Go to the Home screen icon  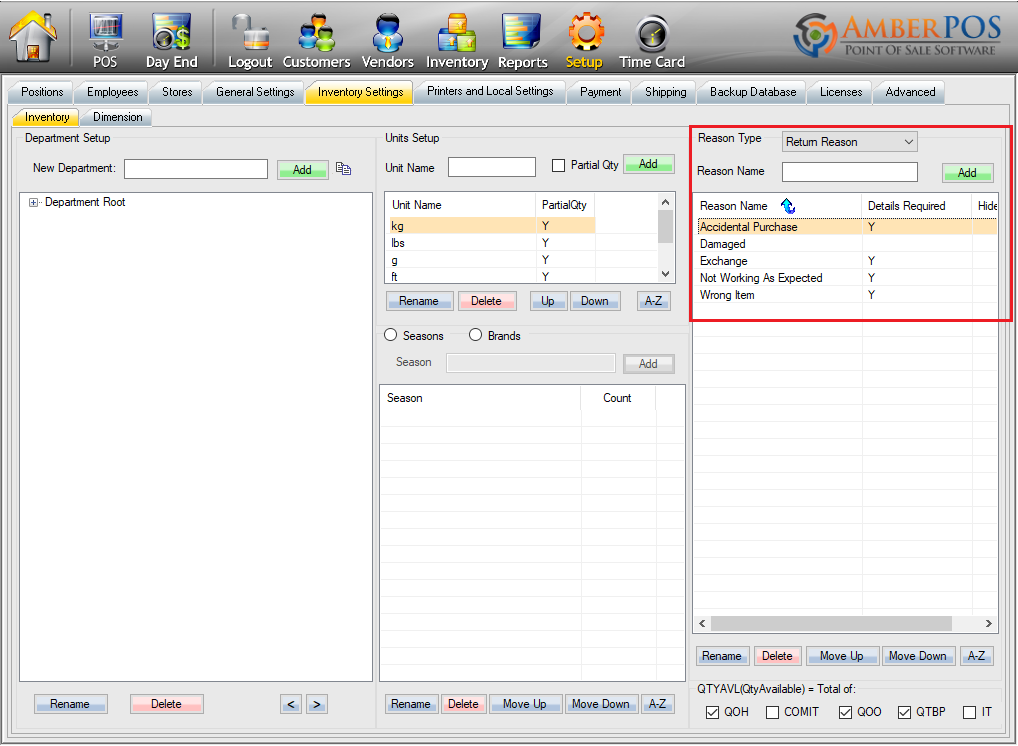[x=32, y=36]
